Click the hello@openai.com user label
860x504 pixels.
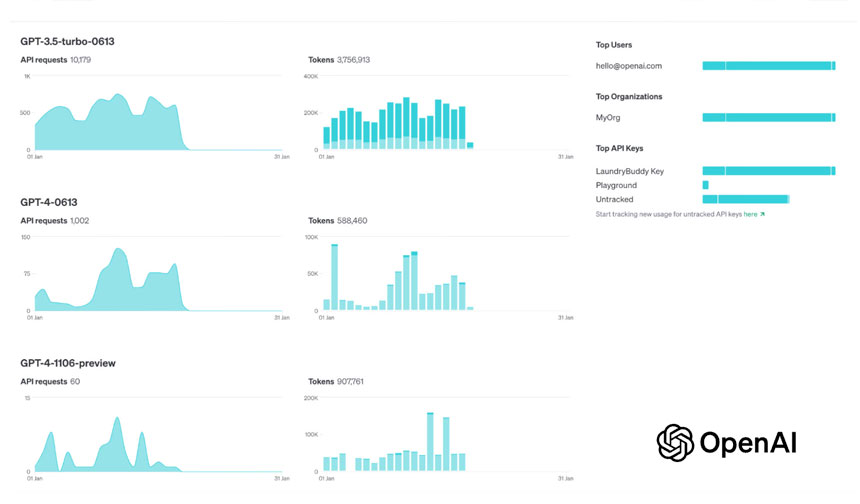pyautogui.click(x=628, y=66)
